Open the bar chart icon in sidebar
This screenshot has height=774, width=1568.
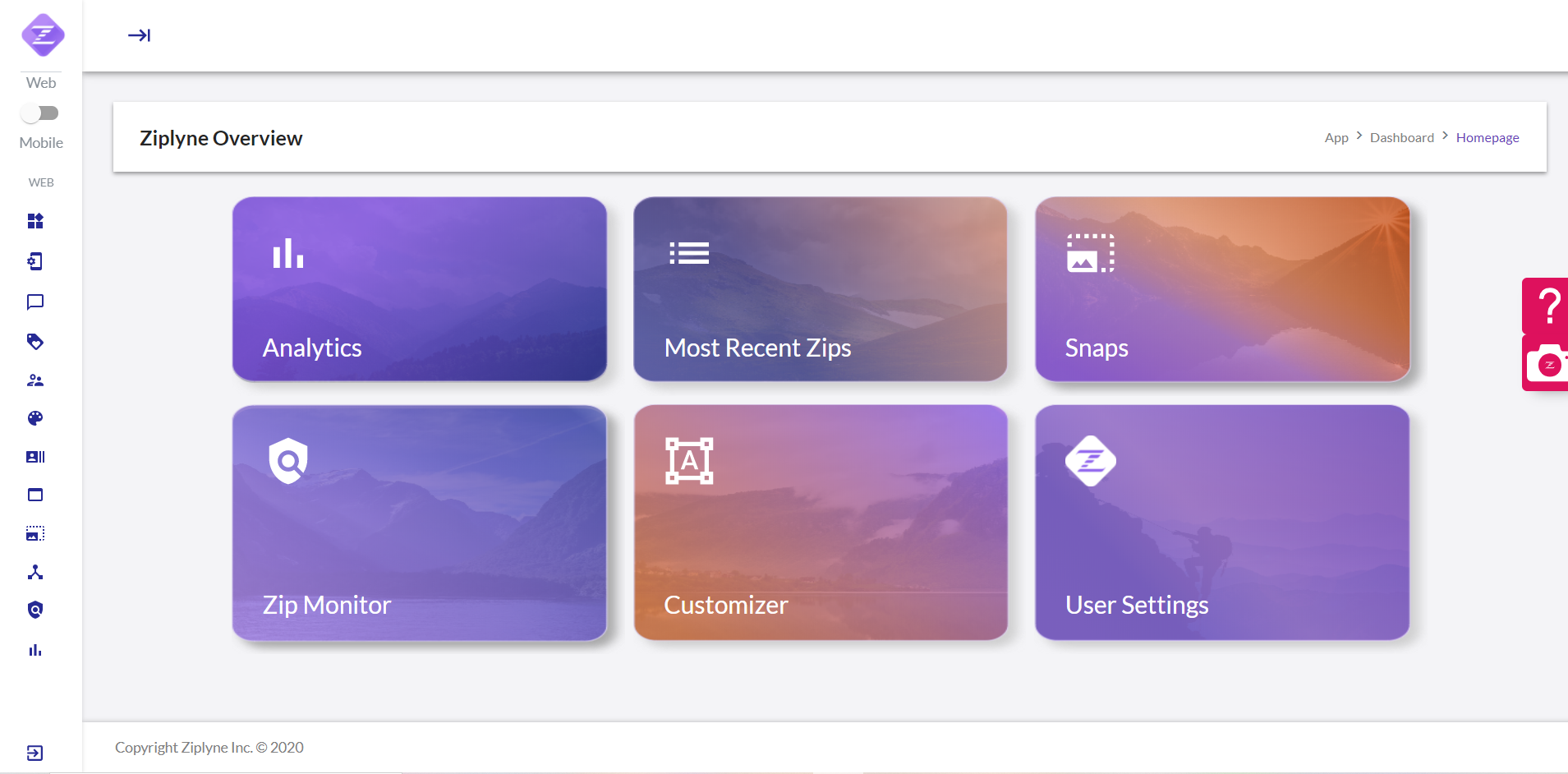(35, 650)
